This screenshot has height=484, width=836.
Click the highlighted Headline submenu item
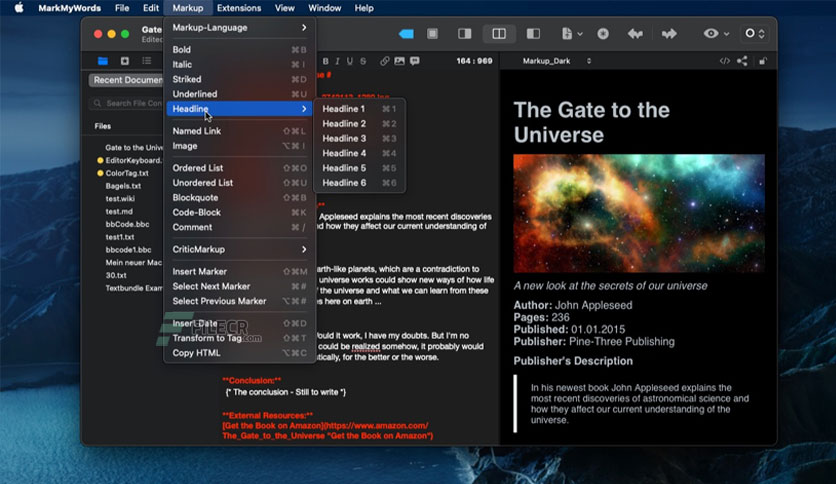tap(239, 109)
